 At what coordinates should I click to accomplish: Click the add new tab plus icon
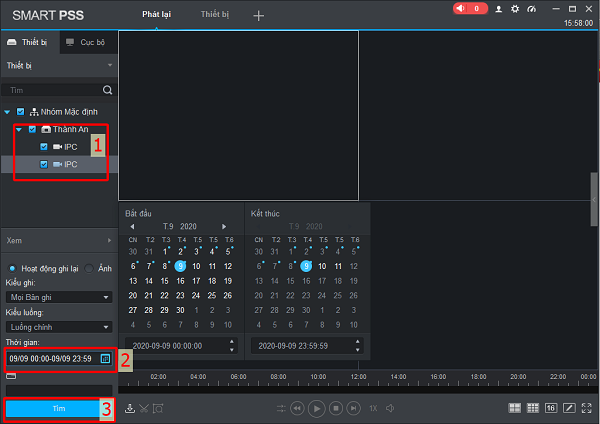tap(259, 15)
